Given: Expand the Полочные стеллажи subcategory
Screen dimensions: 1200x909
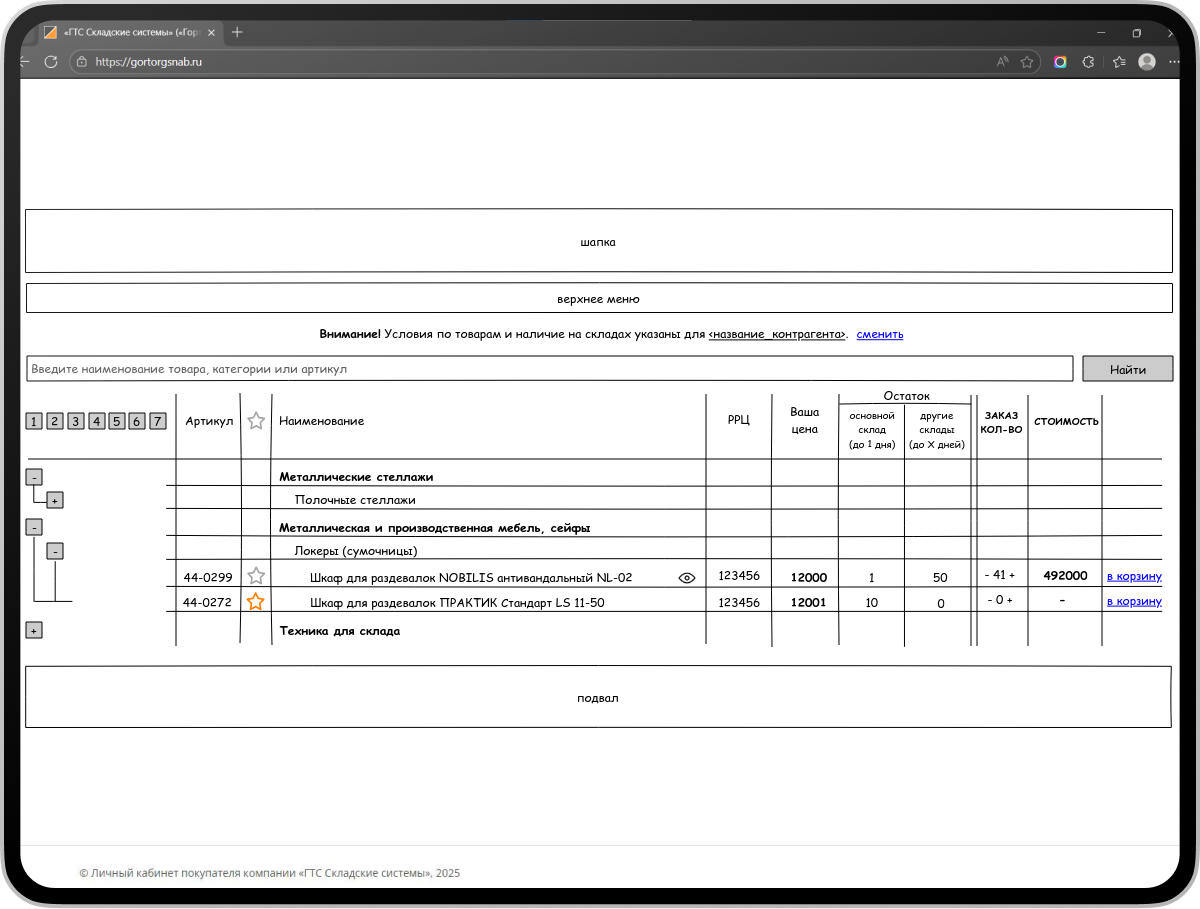Looking at the screenshot, I should pyautogui.click(x=55, y=500).
